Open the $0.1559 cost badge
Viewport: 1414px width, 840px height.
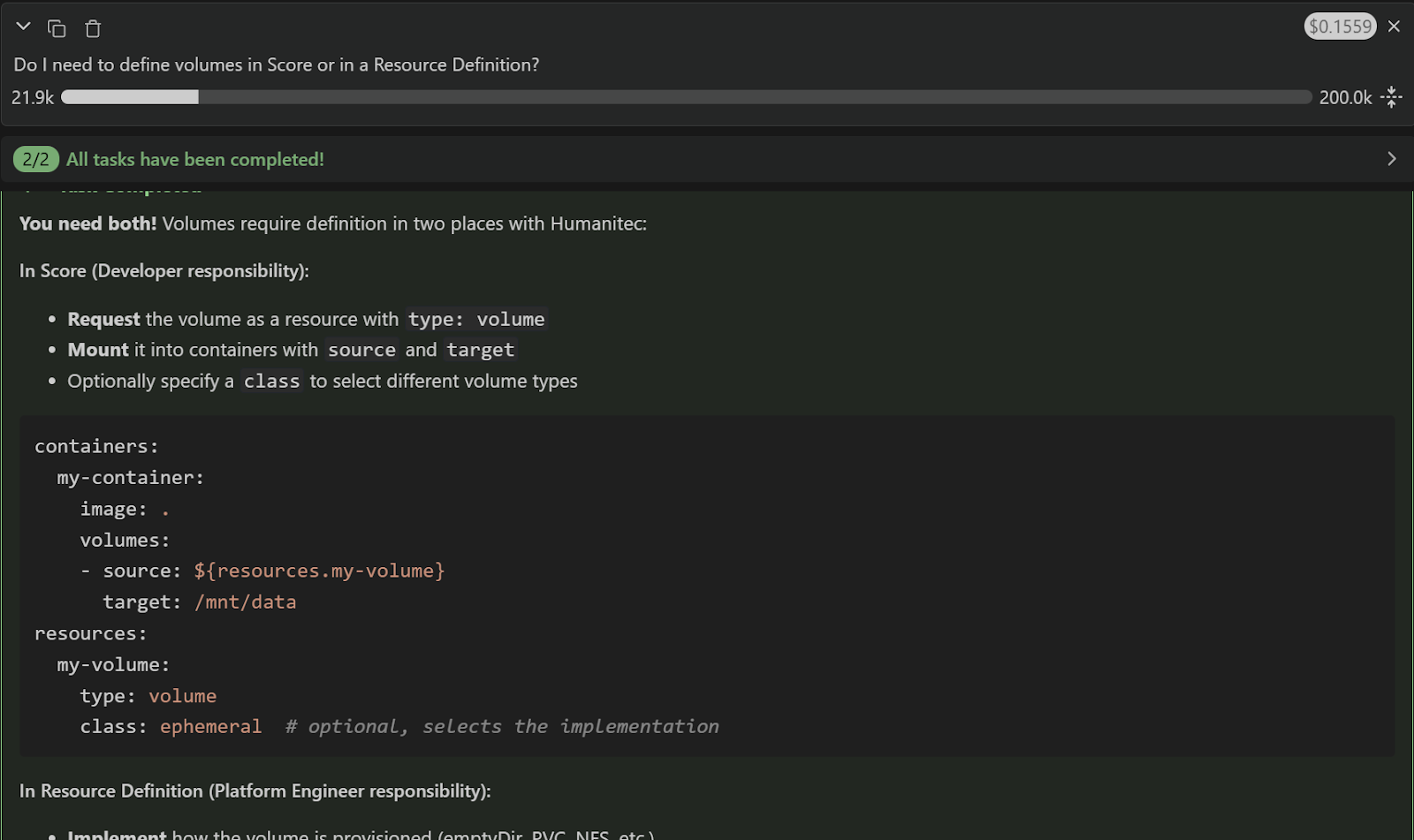1340,26
